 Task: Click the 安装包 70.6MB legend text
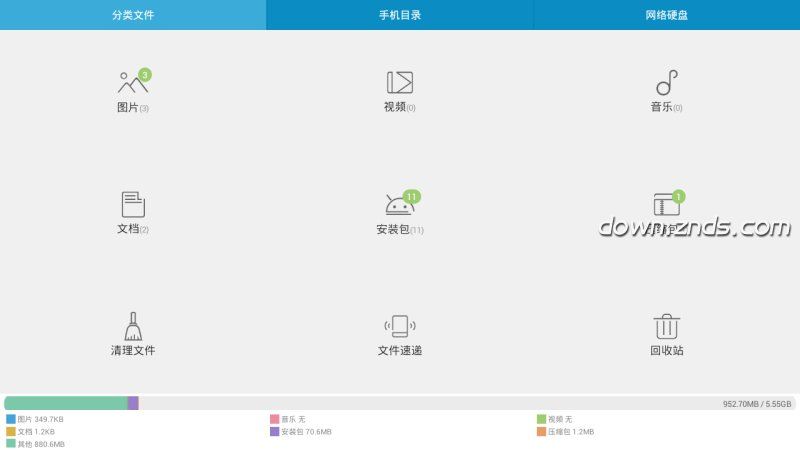click(306, 432)
